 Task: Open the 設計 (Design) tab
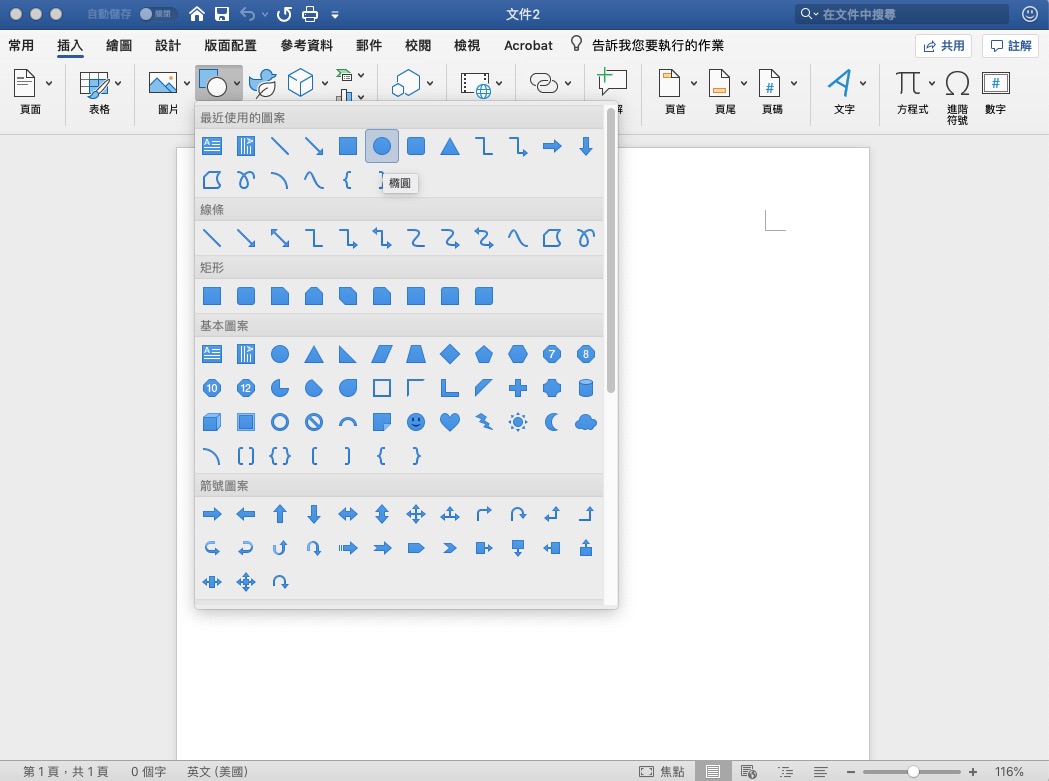(x=168, y=45)
